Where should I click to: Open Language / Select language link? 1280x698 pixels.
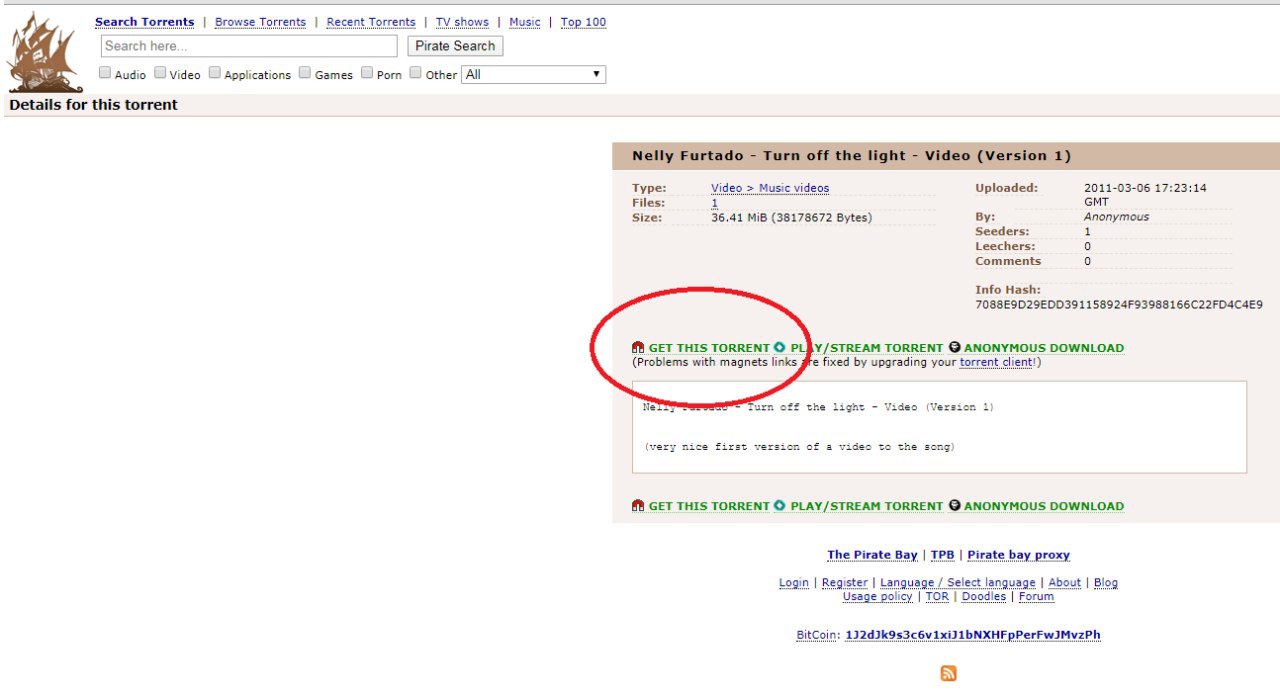tap(958, 583)
